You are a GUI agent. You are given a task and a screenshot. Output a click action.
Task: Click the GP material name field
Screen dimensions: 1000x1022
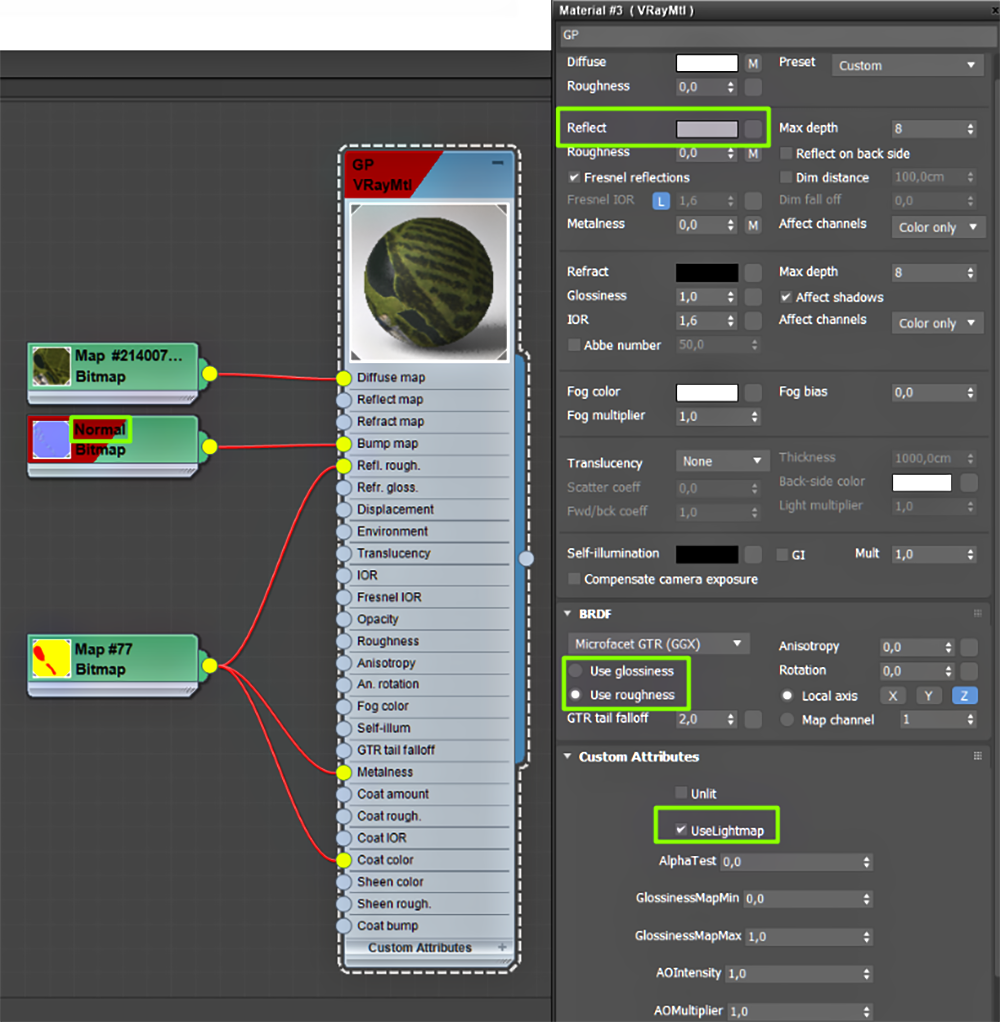(777, 35)
